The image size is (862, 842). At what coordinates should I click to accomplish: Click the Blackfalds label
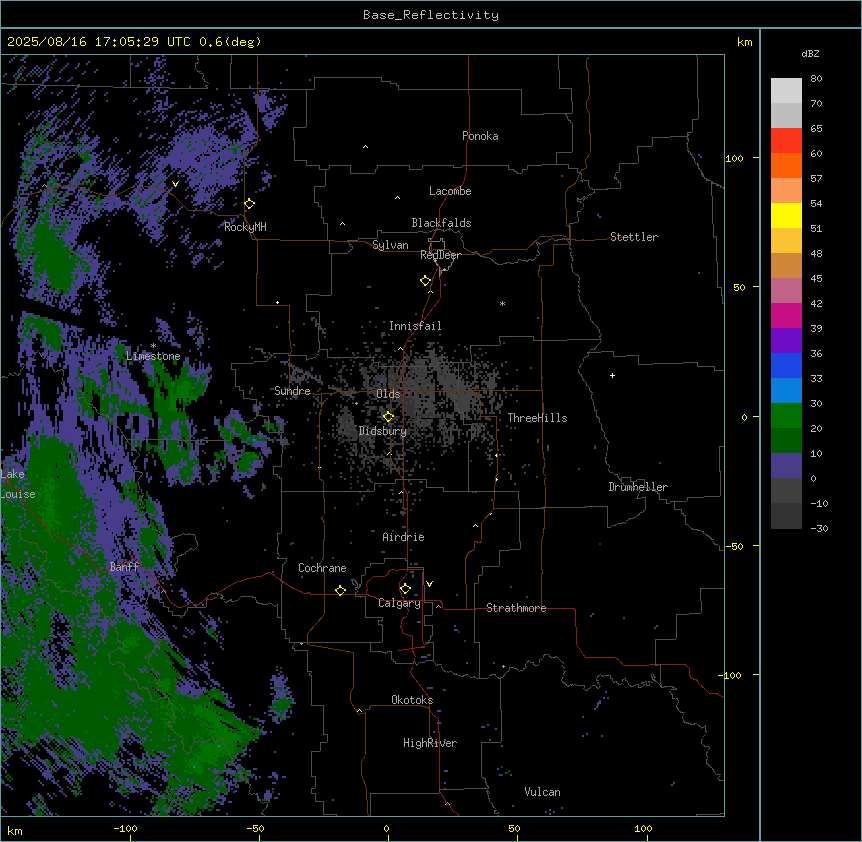click(441, 223)
